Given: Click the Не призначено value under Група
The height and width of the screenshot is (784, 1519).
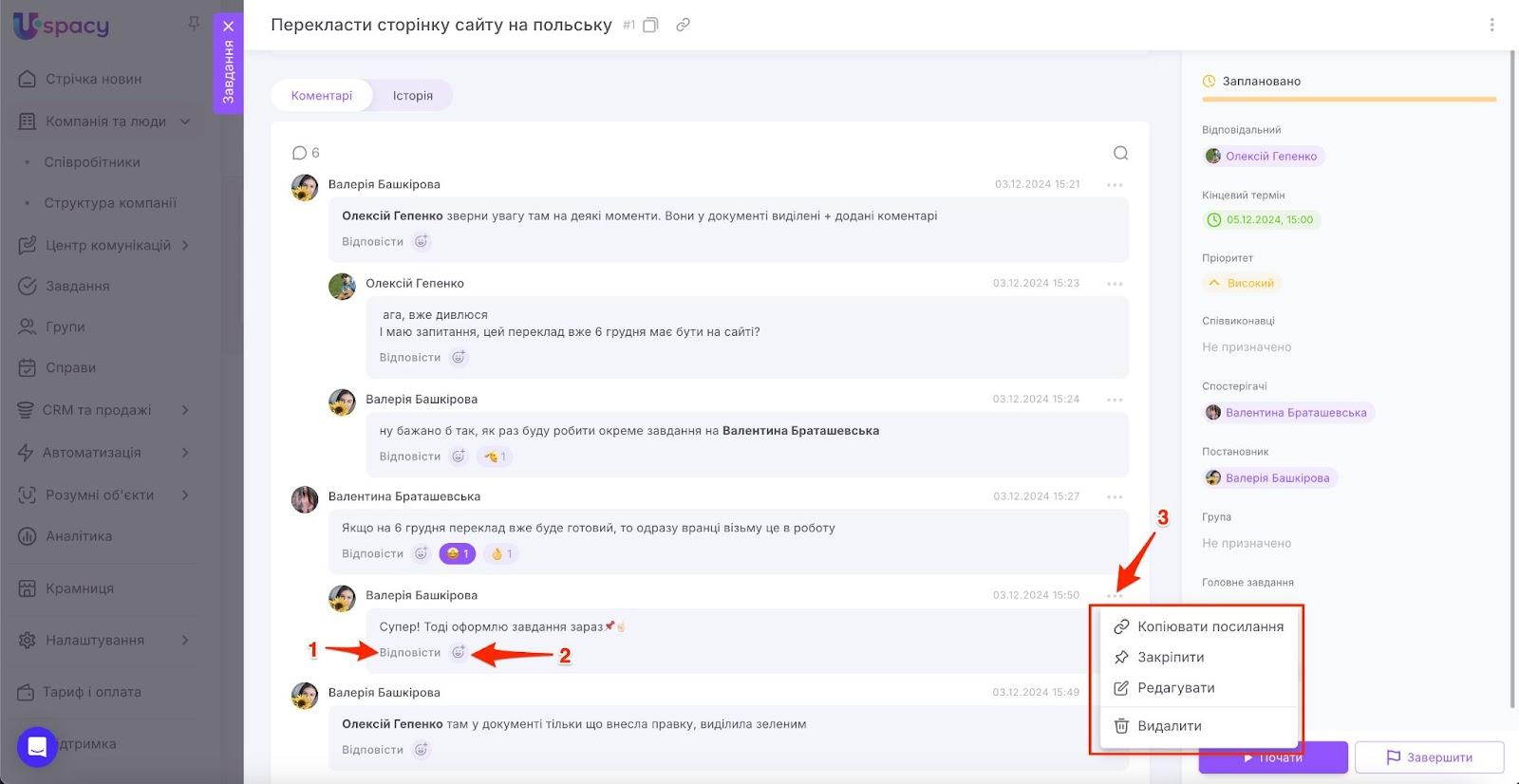Looking at the screenshot, I should coord(1247,544).
